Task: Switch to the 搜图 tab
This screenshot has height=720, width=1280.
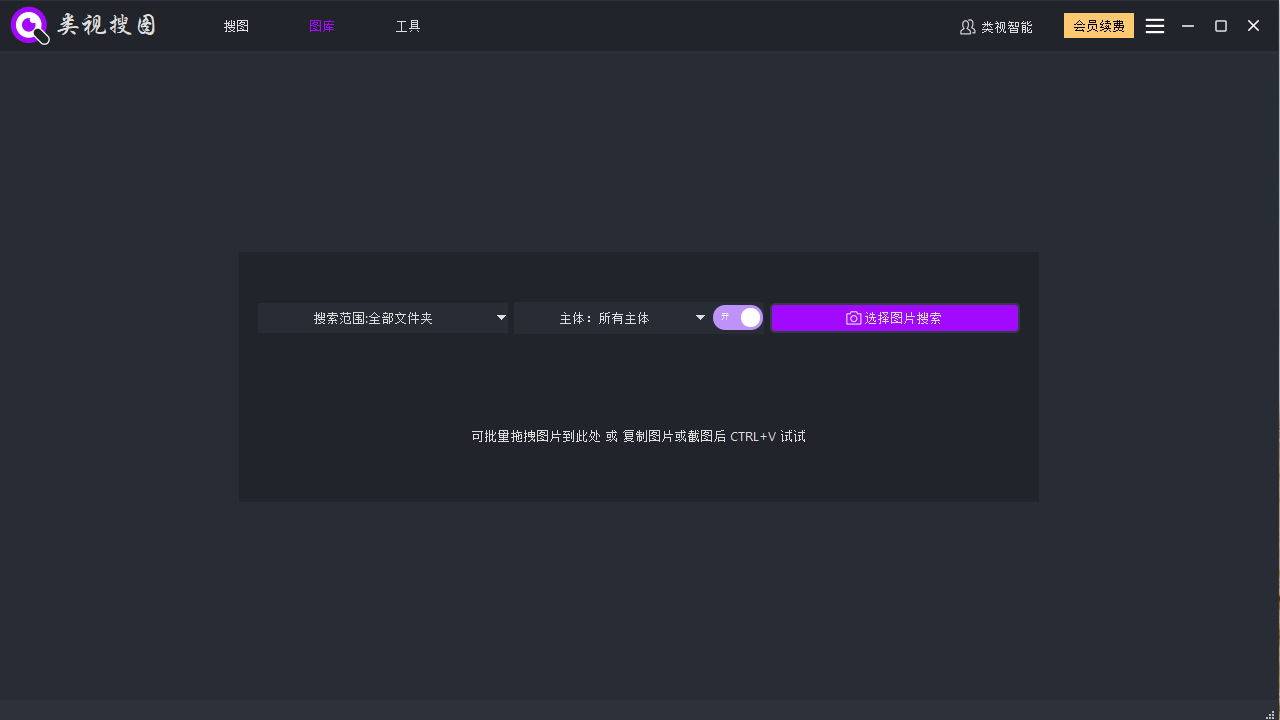Action: (x=236, y=26)
